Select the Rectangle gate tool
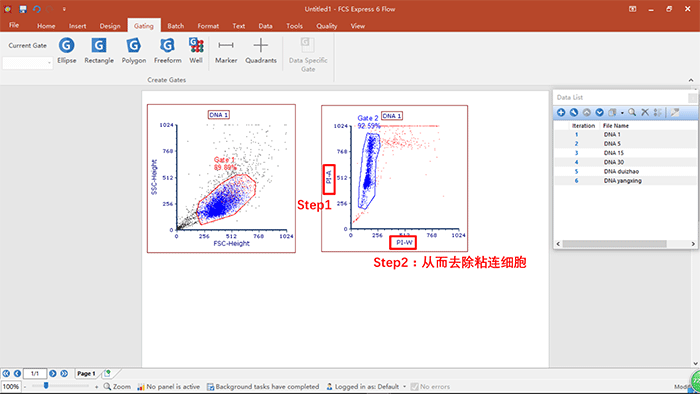This screenshot has width=700, height=394. [x=99, y=51]
